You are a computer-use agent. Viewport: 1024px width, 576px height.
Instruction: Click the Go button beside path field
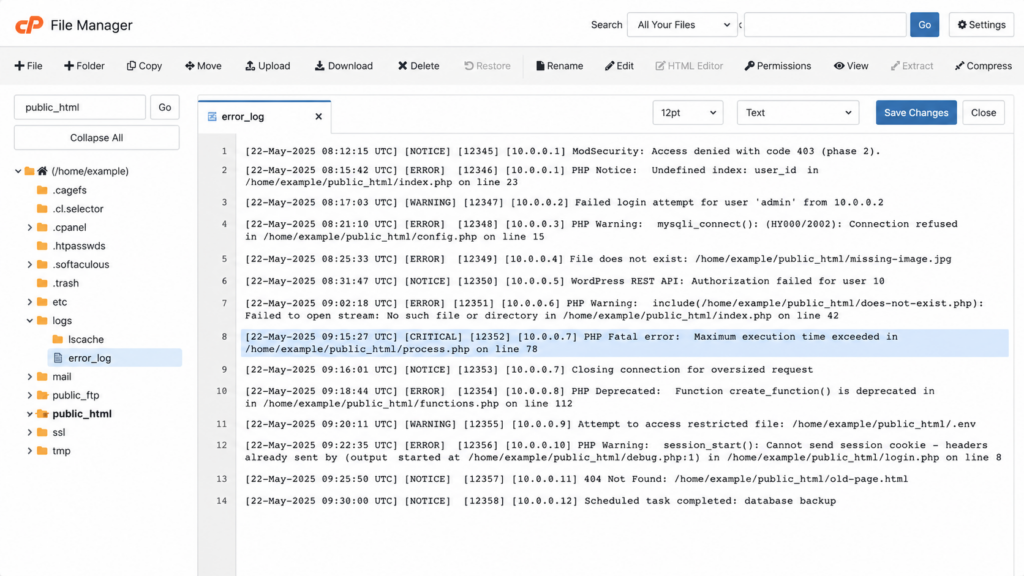(165, 107)
